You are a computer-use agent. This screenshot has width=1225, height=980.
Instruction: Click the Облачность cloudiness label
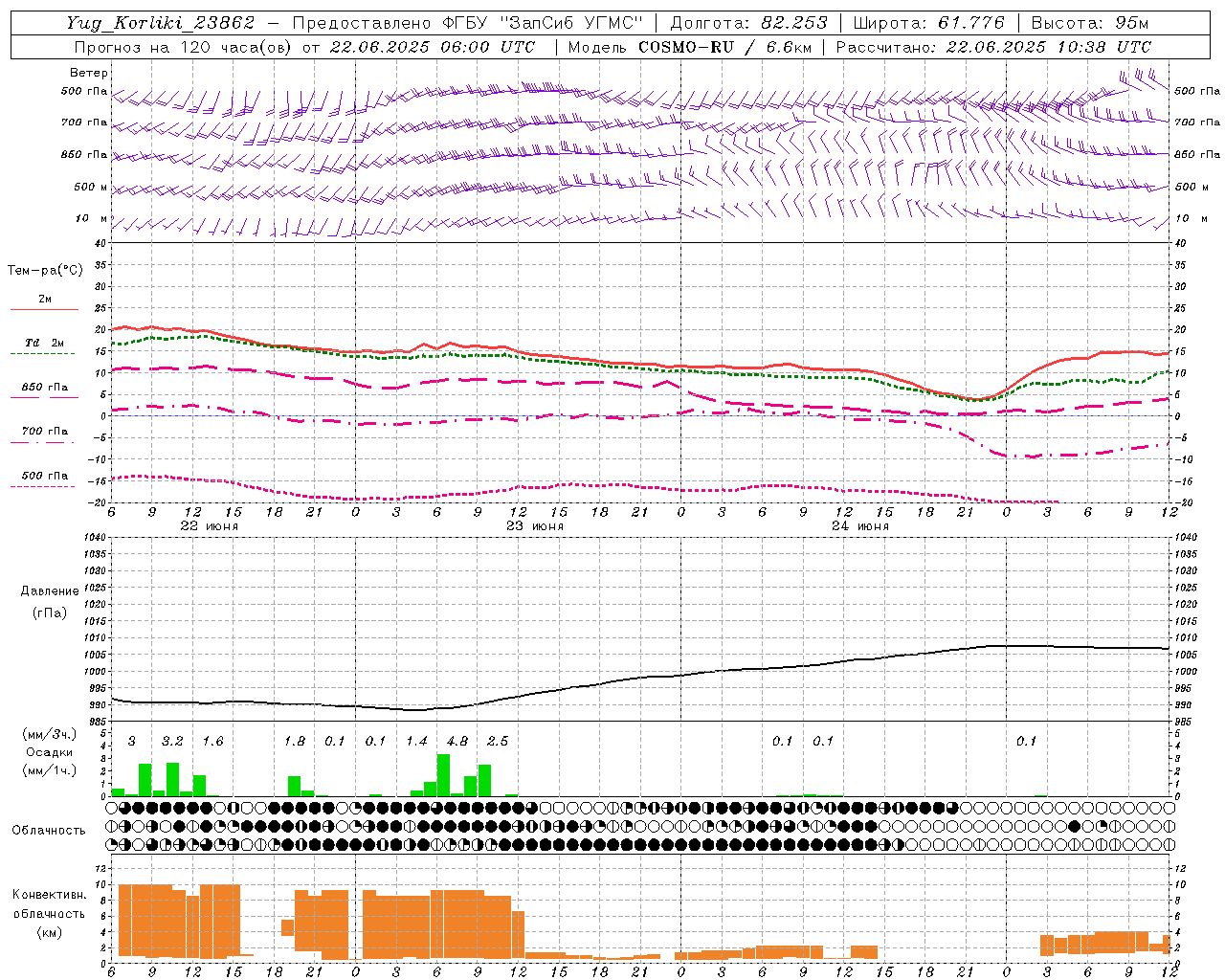click(x=49, y=831)
